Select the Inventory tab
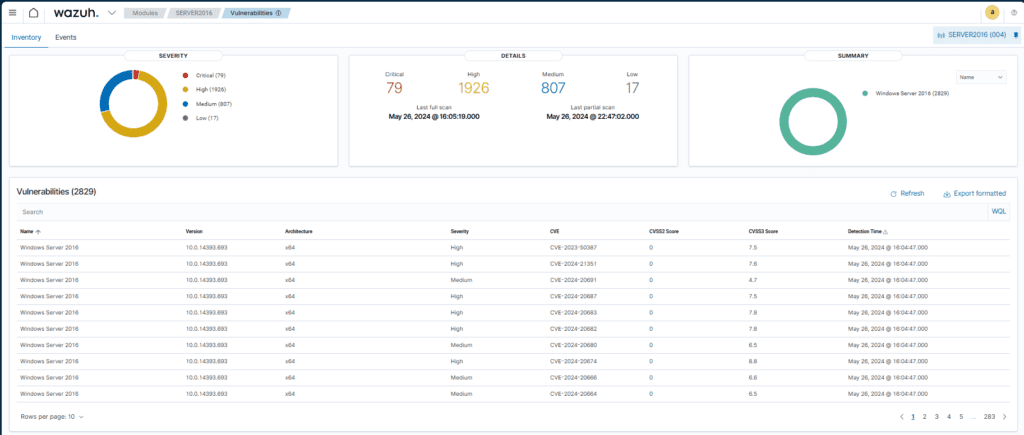 [26, 37]
